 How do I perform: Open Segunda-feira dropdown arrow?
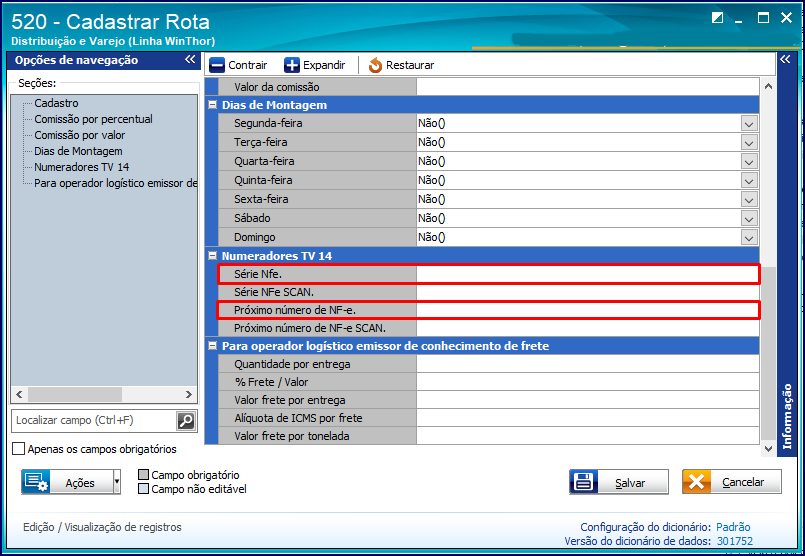[749, 124]
